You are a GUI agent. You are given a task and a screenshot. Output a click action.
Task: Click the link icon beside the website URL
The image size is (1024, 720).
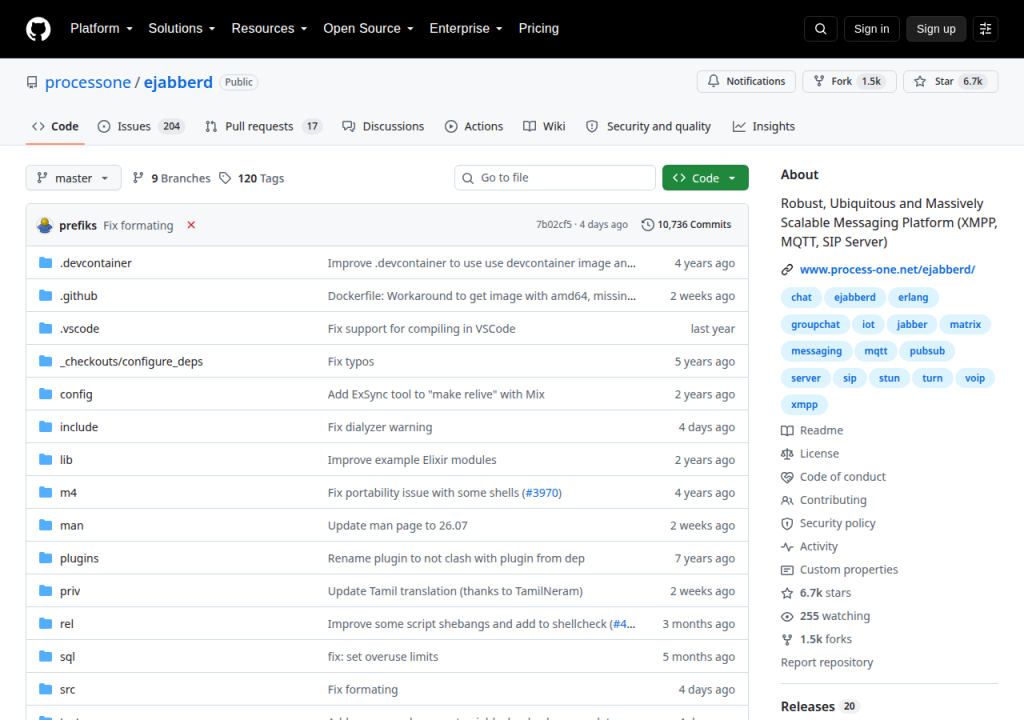click(x=787, y=269)
